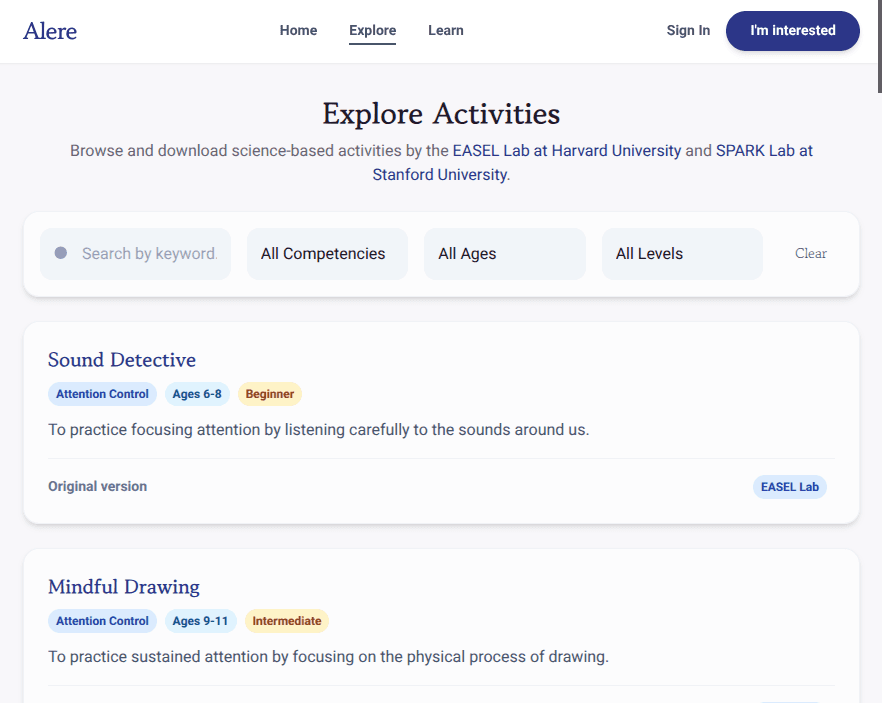Click the Alere logo
882x703 pixels.
pyautogui.click(x=50, y=31)
